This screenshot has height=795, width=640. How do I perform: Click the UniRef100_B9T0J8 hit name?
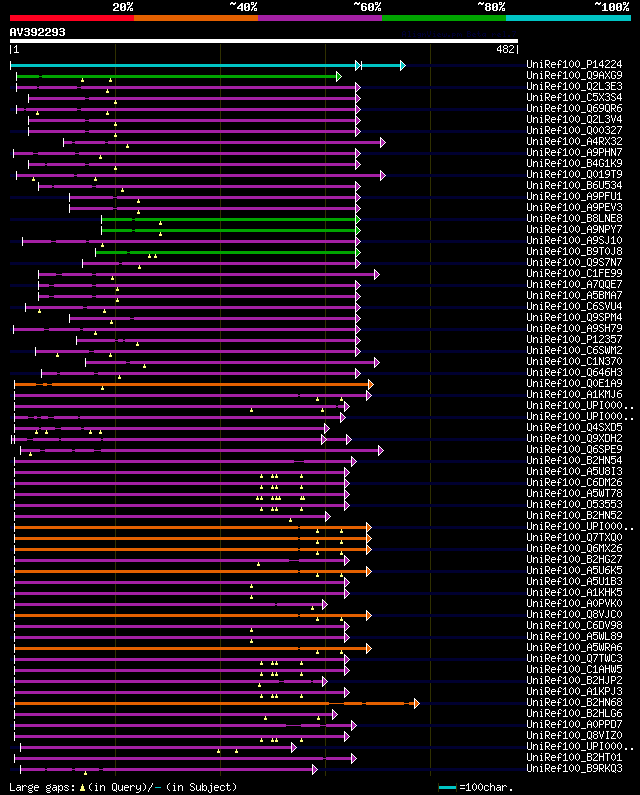[574, 251]
